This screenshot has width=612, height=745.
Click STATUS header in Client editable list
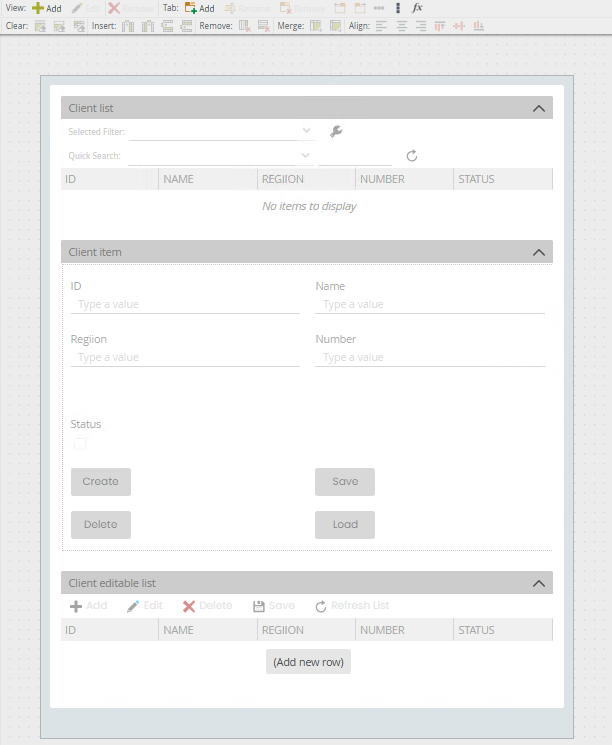(503, 630)
